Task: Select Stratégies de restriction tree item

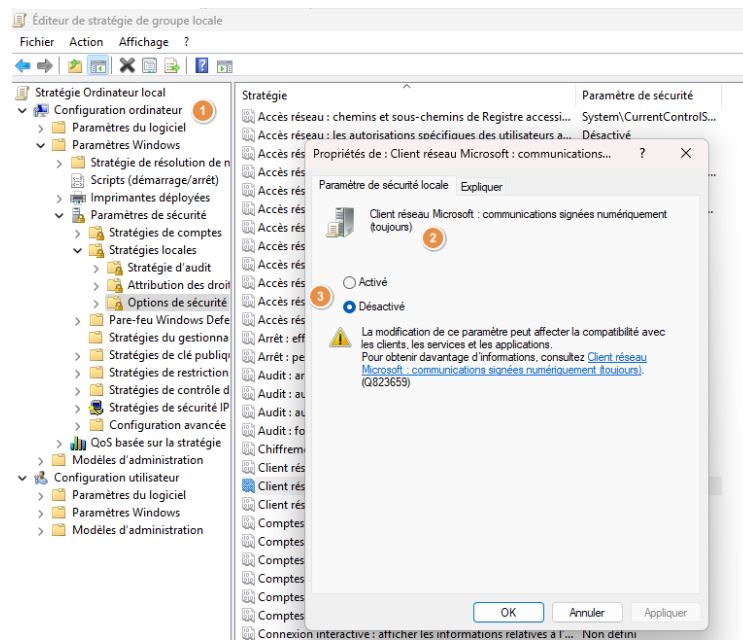Action: 169,372
